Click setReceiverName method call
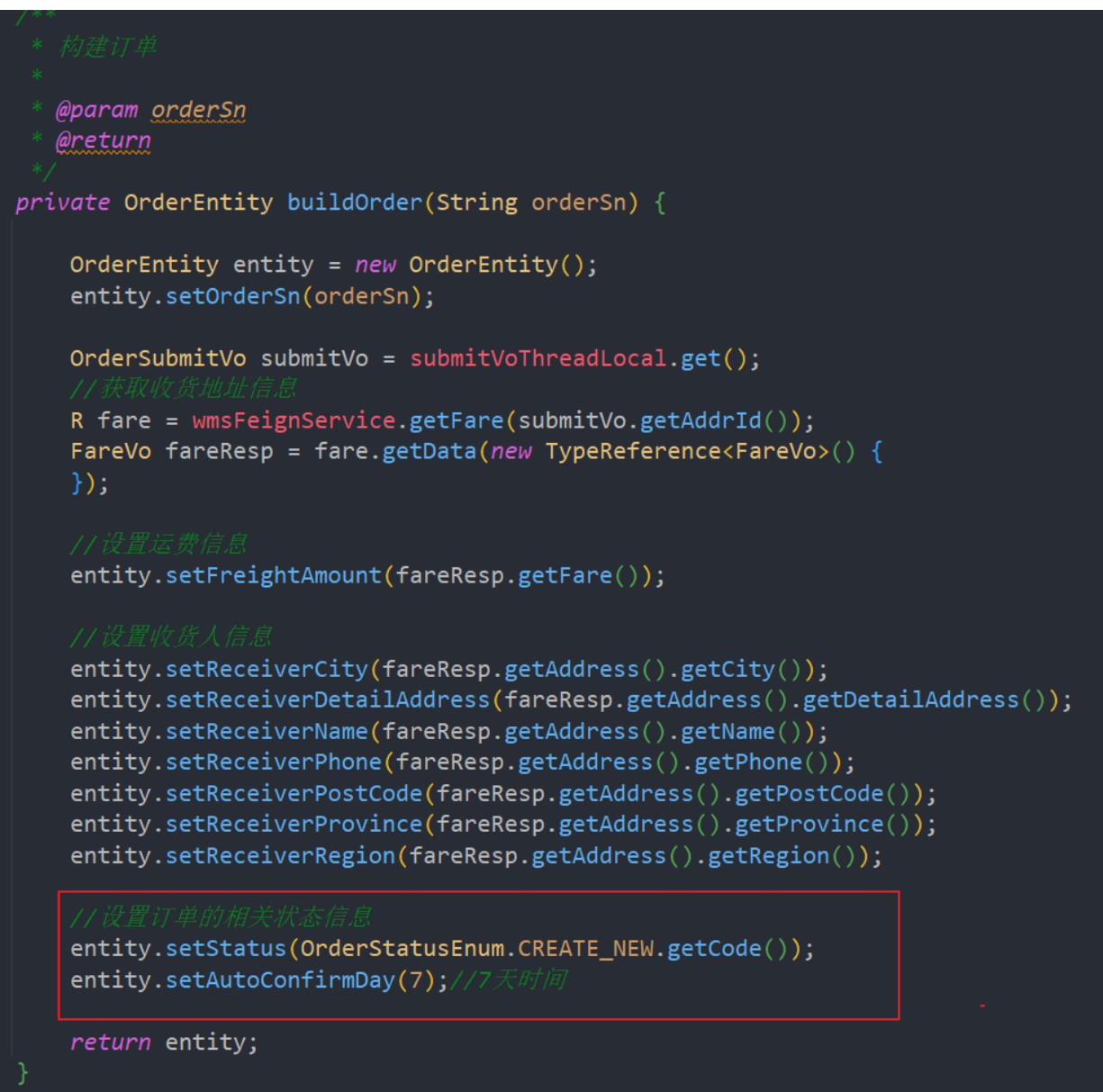Image resolution: width=1103 pixels, height=1092 pixels. pos(267,731)
